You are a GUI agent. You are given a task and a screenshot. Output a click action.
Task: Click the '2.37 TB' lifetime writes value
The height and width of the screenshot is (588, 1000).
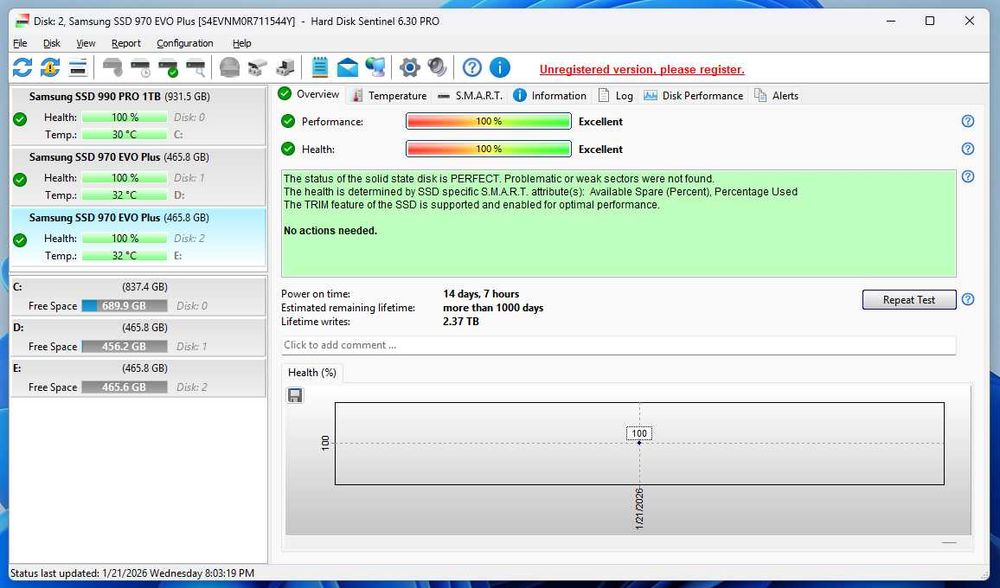tap(460, 321)
